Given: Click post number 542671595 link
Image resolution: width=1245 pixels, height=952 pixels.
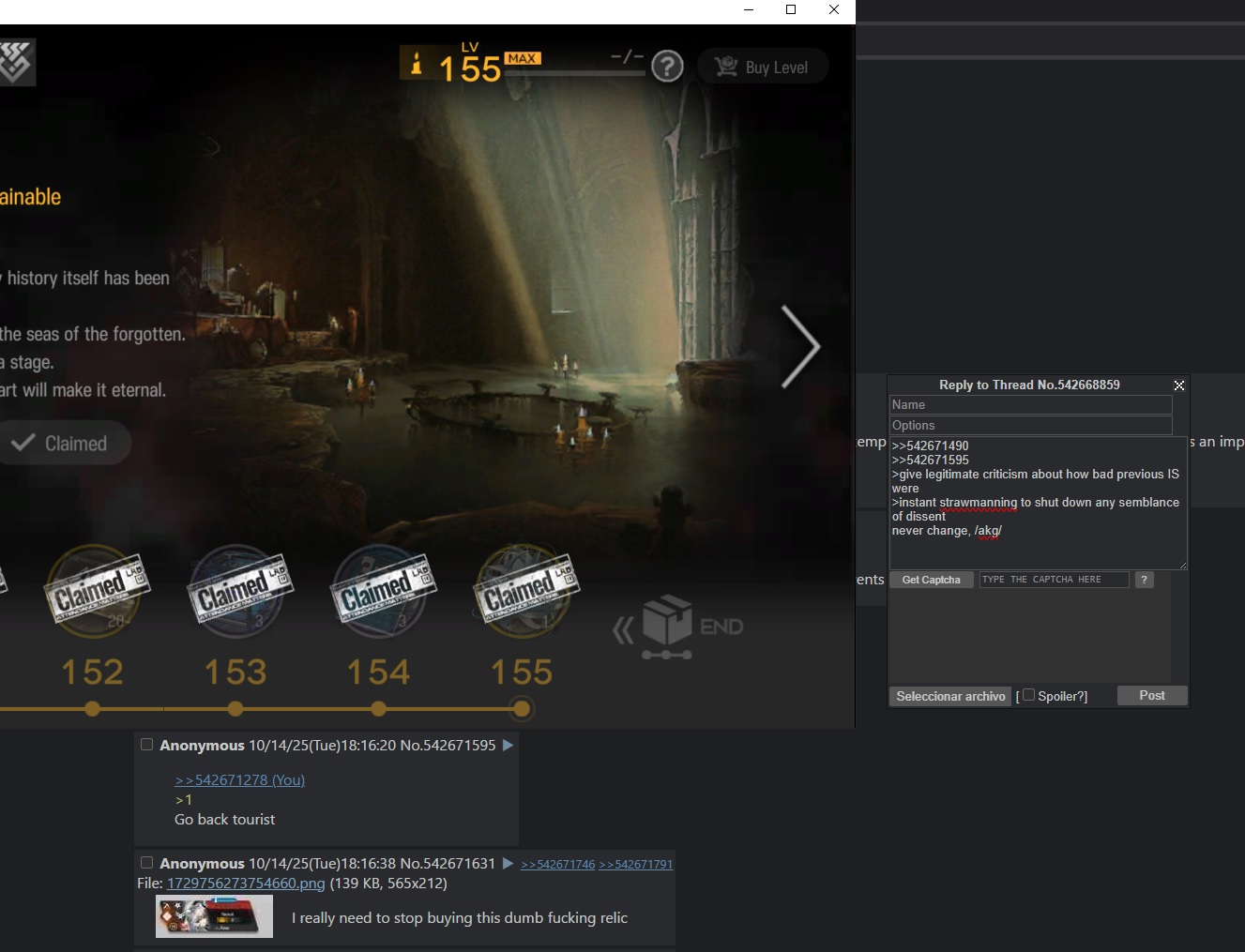Looking at the screenshot, I should pyautogui.click(x=459, y=745).
